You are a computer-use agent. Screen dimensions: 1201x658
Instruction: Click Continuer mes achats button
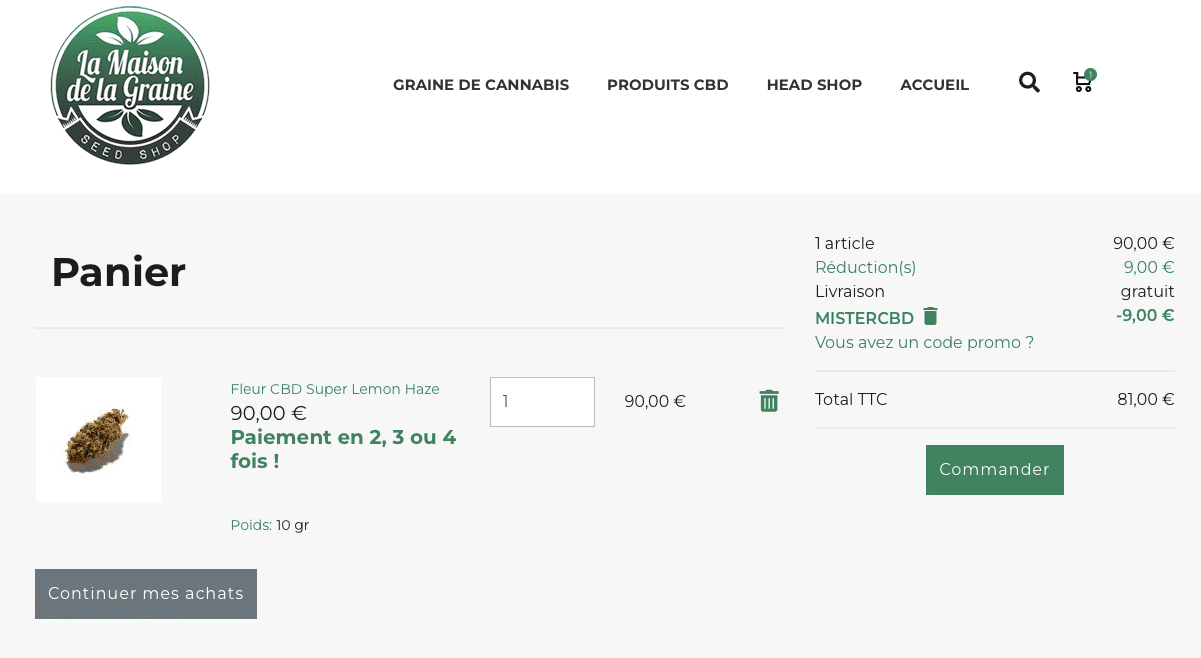(146, 594)
